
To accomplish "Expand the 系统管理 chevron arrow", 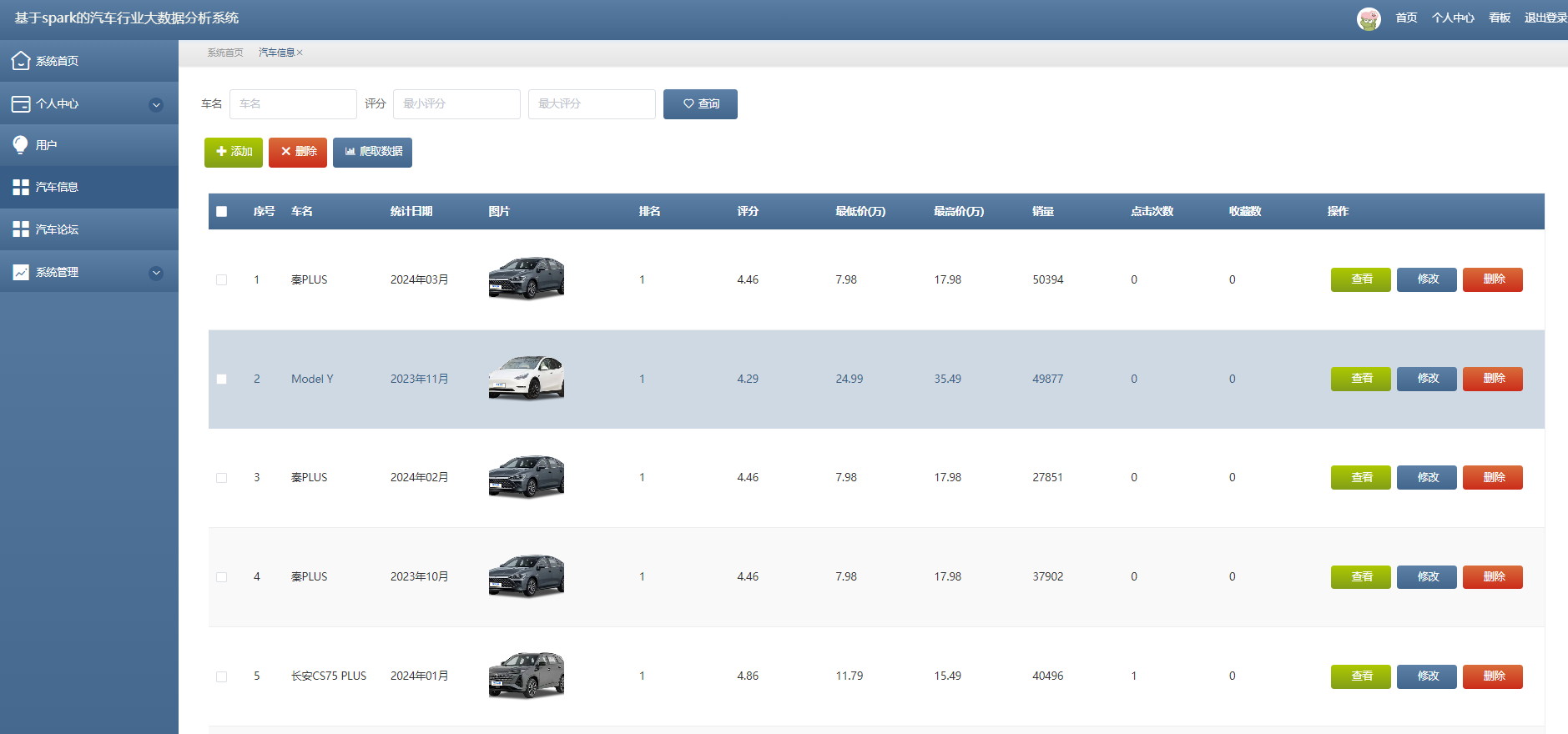I will [x=156, y=273].
